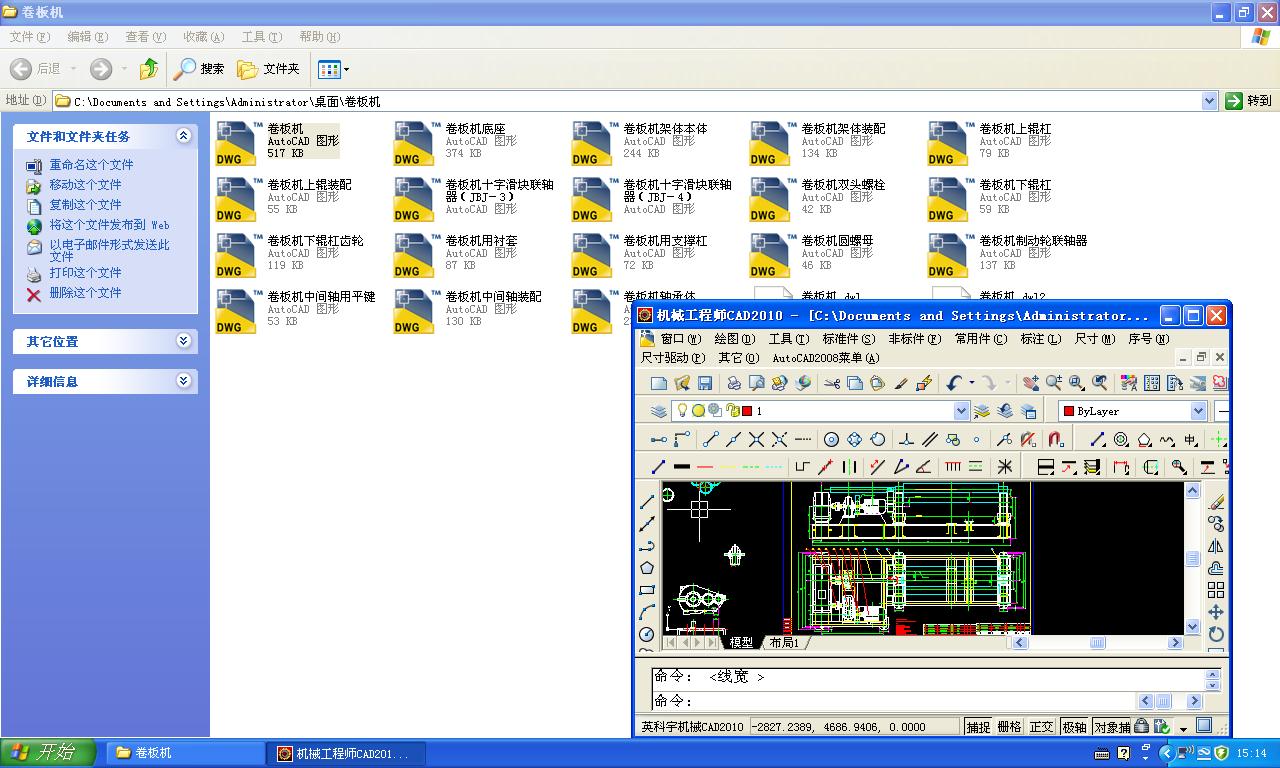The image size is (1280, 768).
Task: Toggle 正交 ortho mode in CAD status bar
Action: pos(1042,727)
